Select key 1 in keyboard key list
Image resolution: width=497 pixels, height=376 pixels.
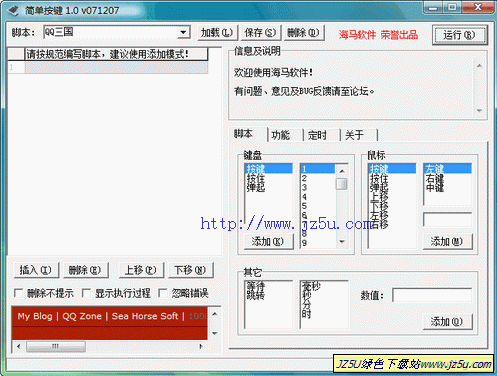point(318,169)
